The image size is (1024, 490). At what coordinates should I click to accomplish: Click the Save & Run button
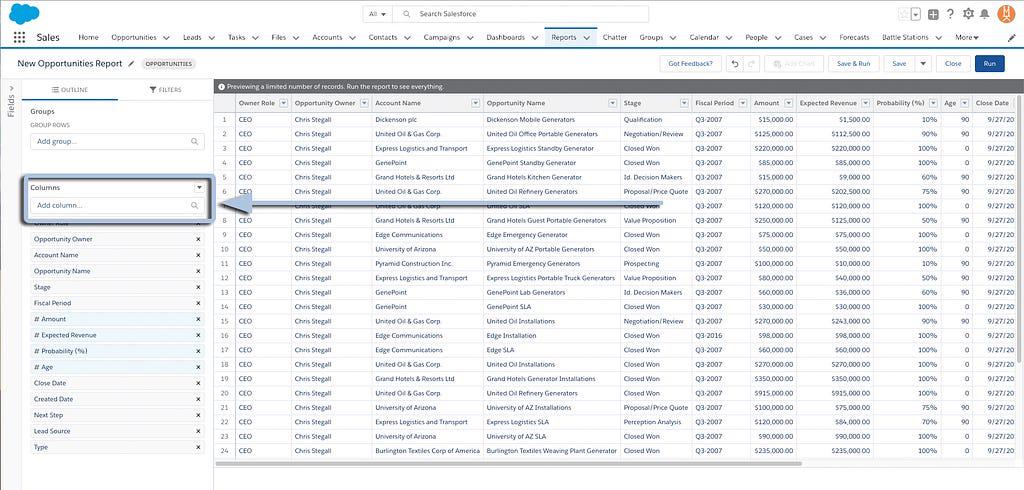tap(852, 63)
